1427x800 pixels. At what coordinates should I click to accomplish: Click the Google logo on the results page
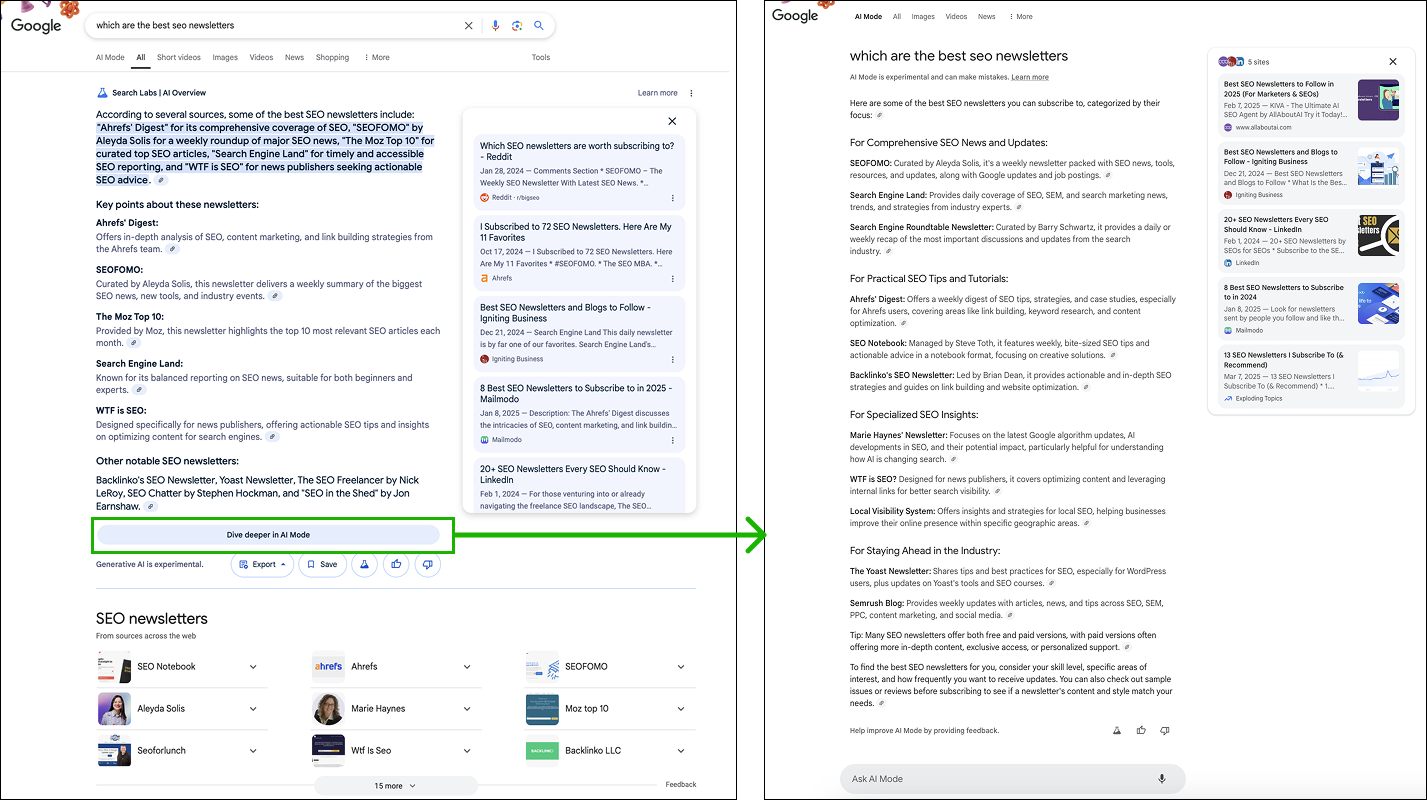click(x=36, y=26)
